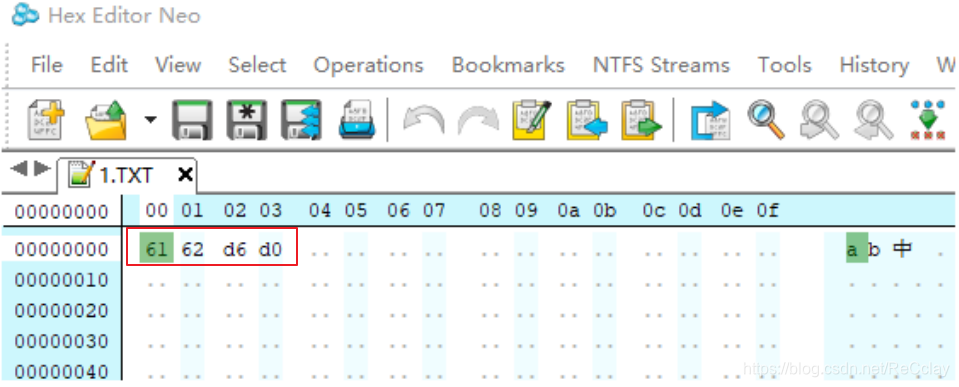Screen dimensions: 959x387
Task: Click the clipboard icon with green arrow
Action: click(x=642, y=120)
